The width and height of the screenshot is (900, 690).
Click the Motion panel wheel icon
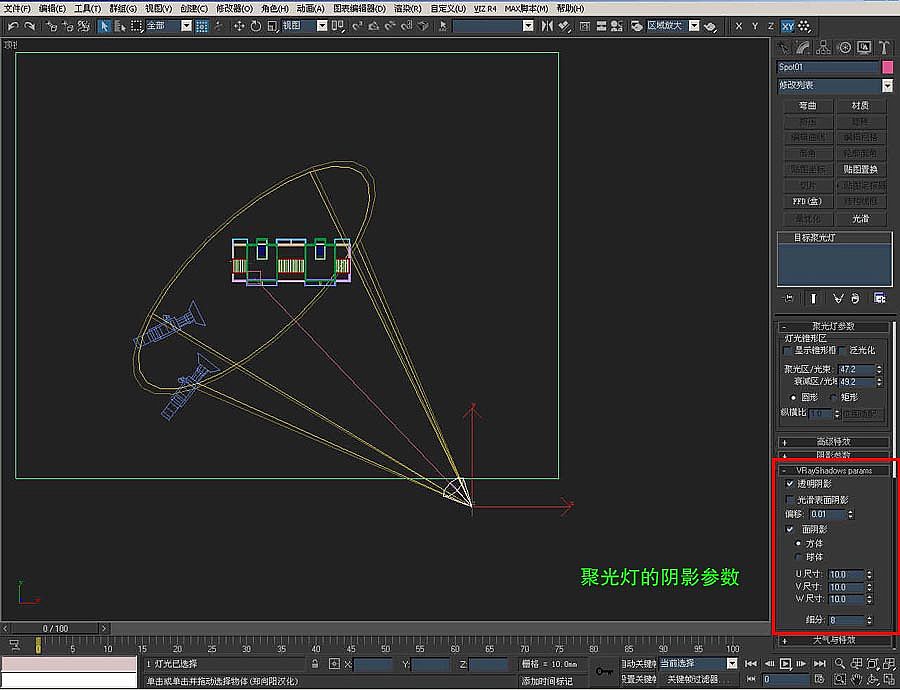pos(845,47)
